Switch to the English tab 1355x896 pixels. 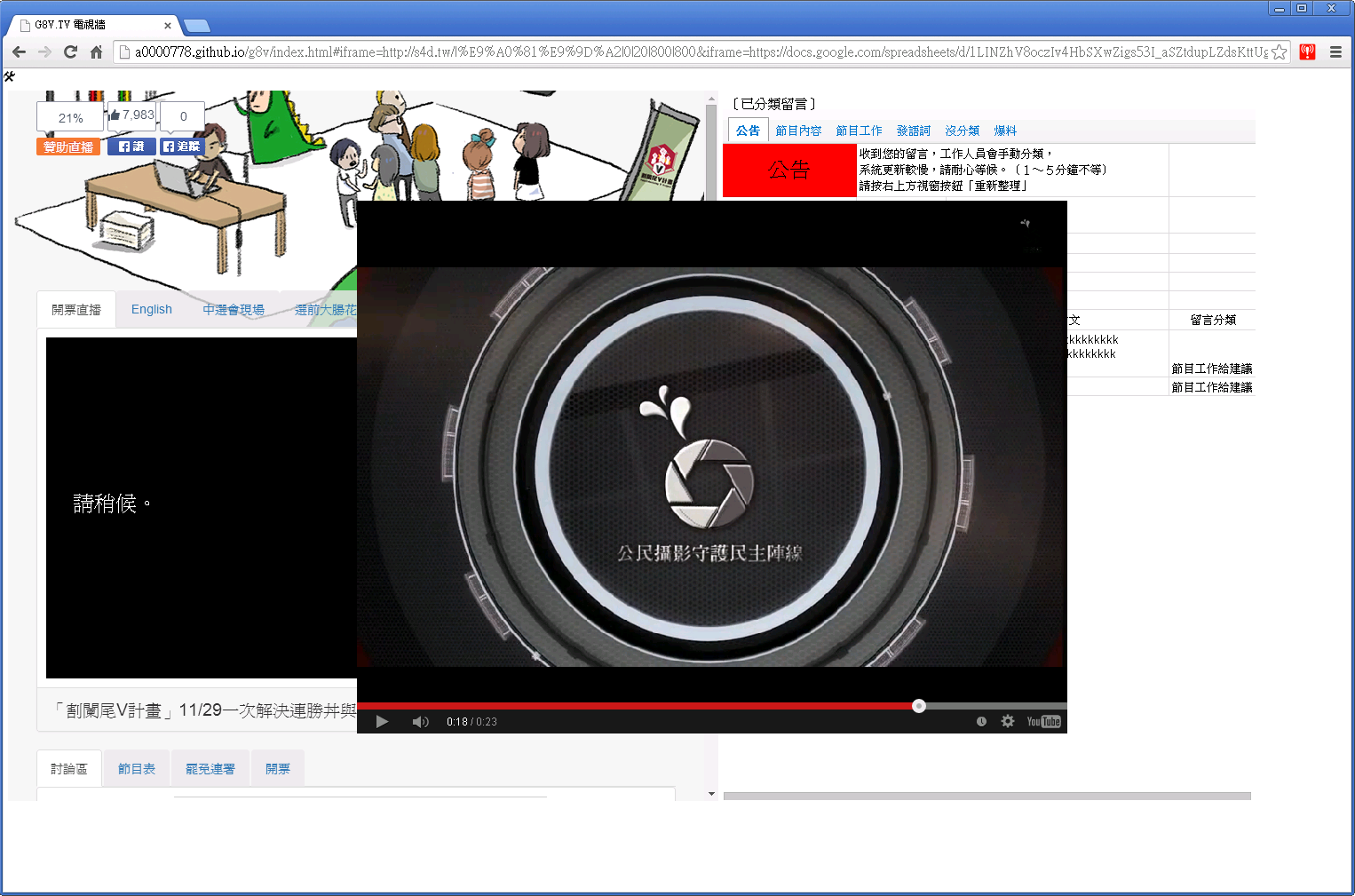pos(152,309)
